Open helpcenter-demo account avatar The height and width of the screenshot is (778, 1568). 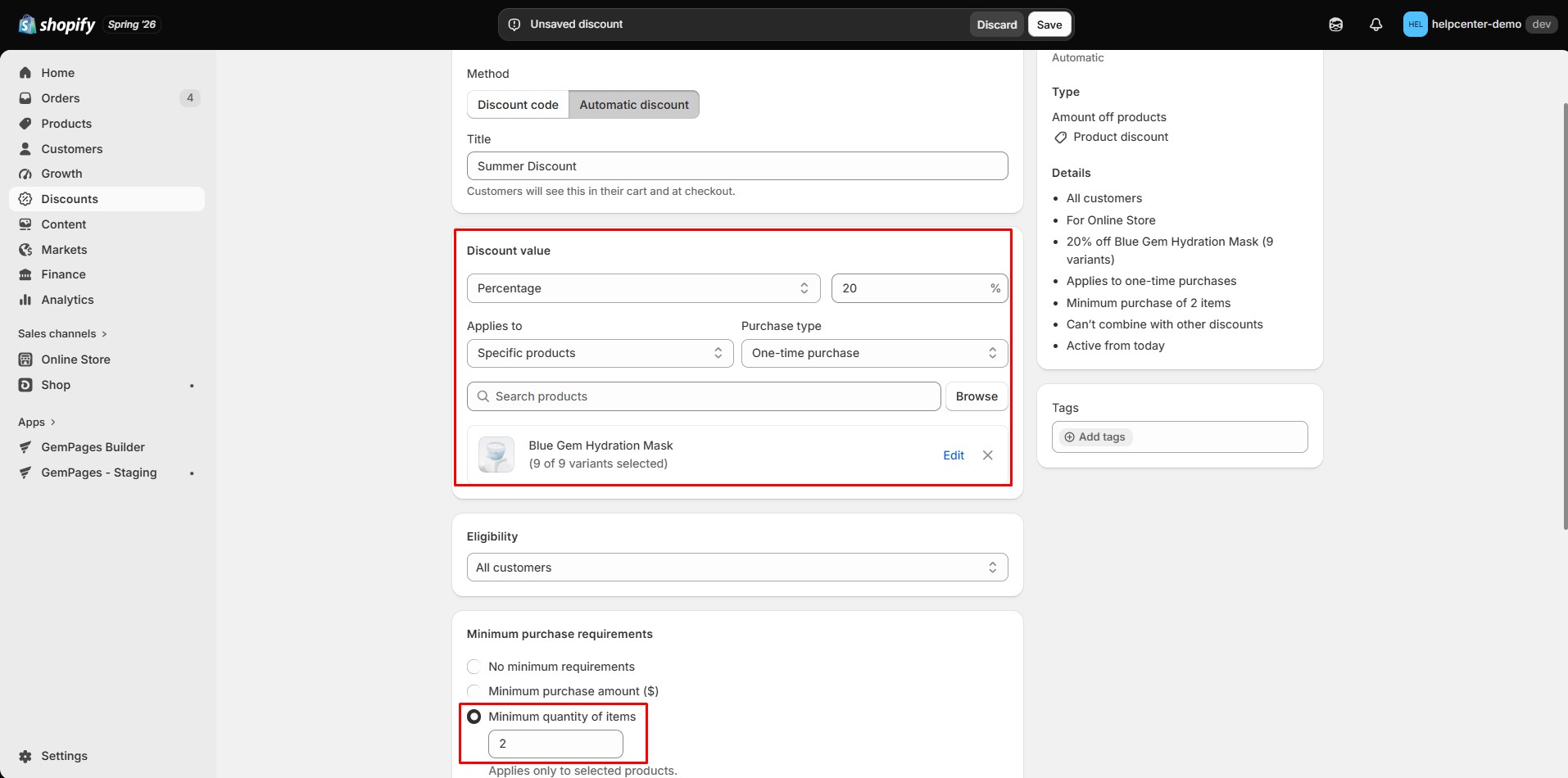[1415, 25]
